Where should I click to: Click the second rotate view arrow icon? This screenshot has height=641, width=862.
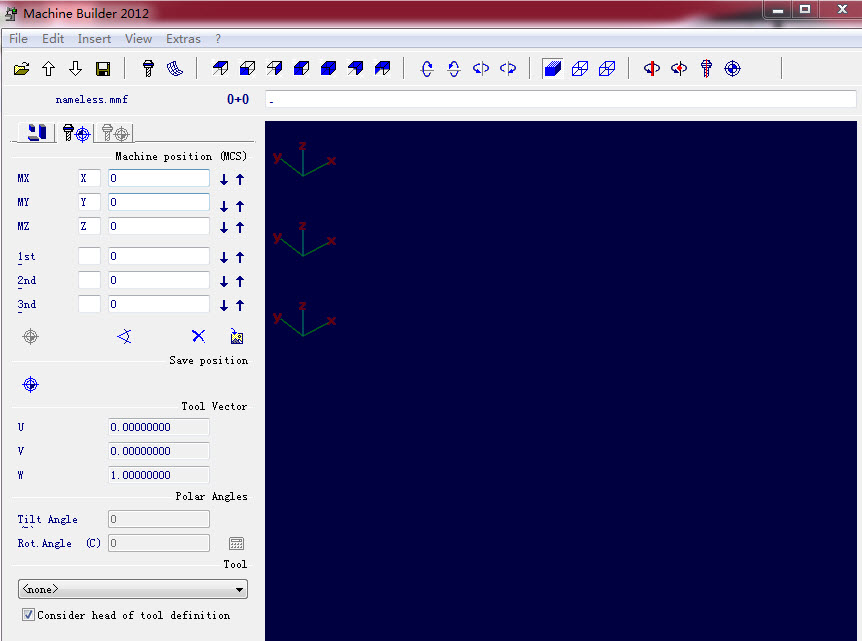(454, 69)
